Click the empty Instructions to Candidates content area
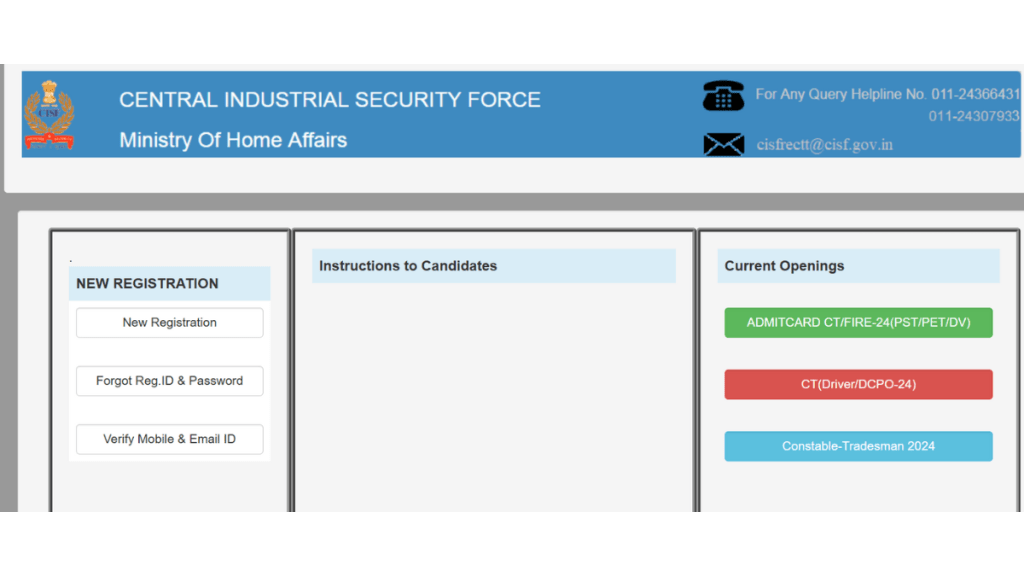The height and width of the screenshot is (576, 1024). [x=493, y=400]
